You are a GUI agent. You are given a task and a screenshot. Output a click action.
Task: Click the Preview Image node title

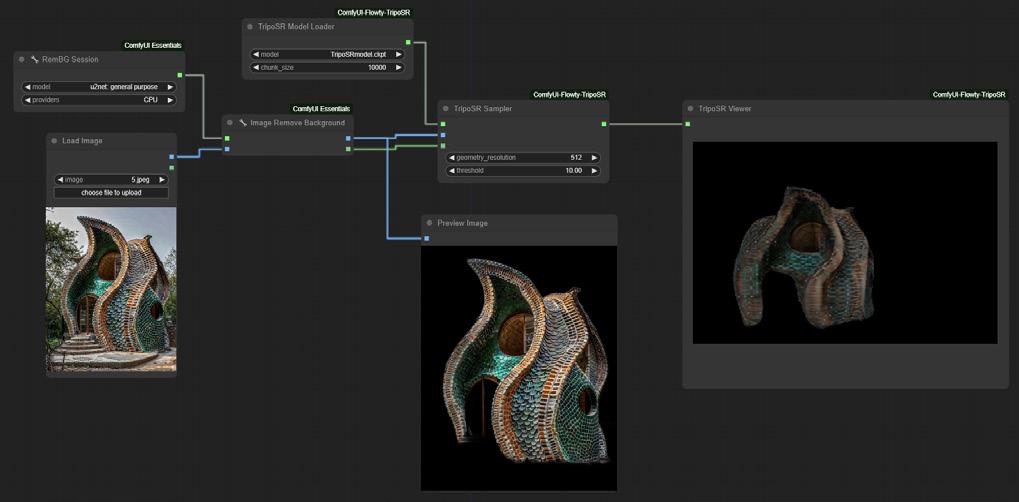click(462, 223)
